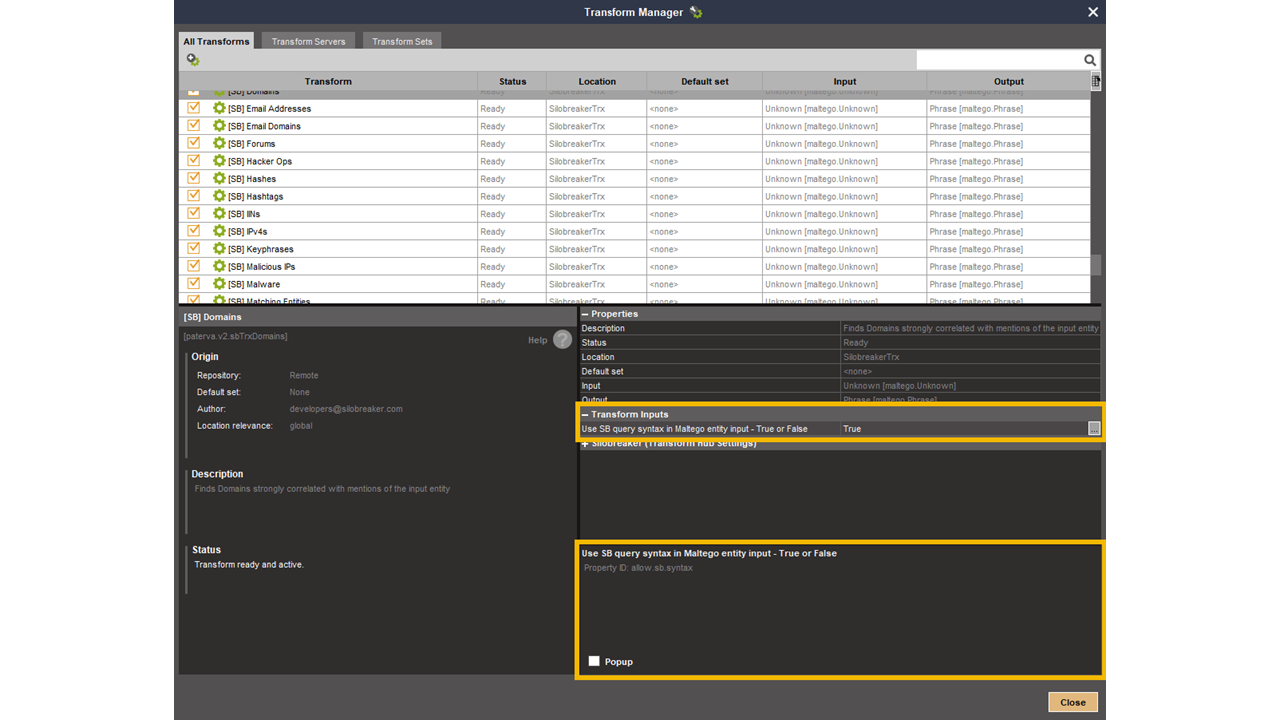The height and width of the screenshot is (720, 1280).
Task: Uncheck the [SB] Malicious IPs transform
Action: pos(194,266)
